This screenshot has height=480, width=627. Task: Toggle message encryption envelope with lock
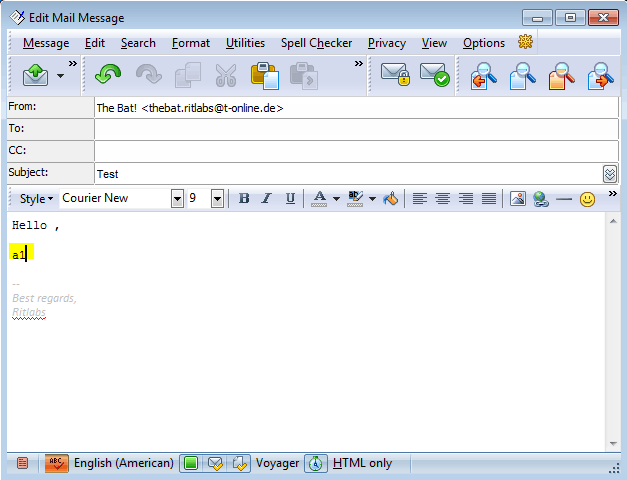395,75
